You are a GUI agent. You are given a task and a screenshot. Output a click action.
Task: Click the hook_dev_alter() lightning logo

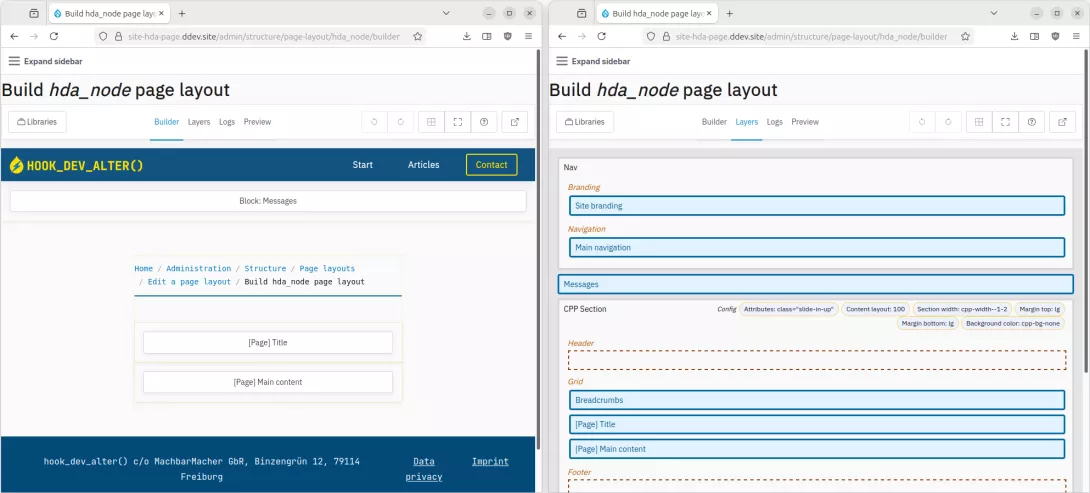(17, 165)
